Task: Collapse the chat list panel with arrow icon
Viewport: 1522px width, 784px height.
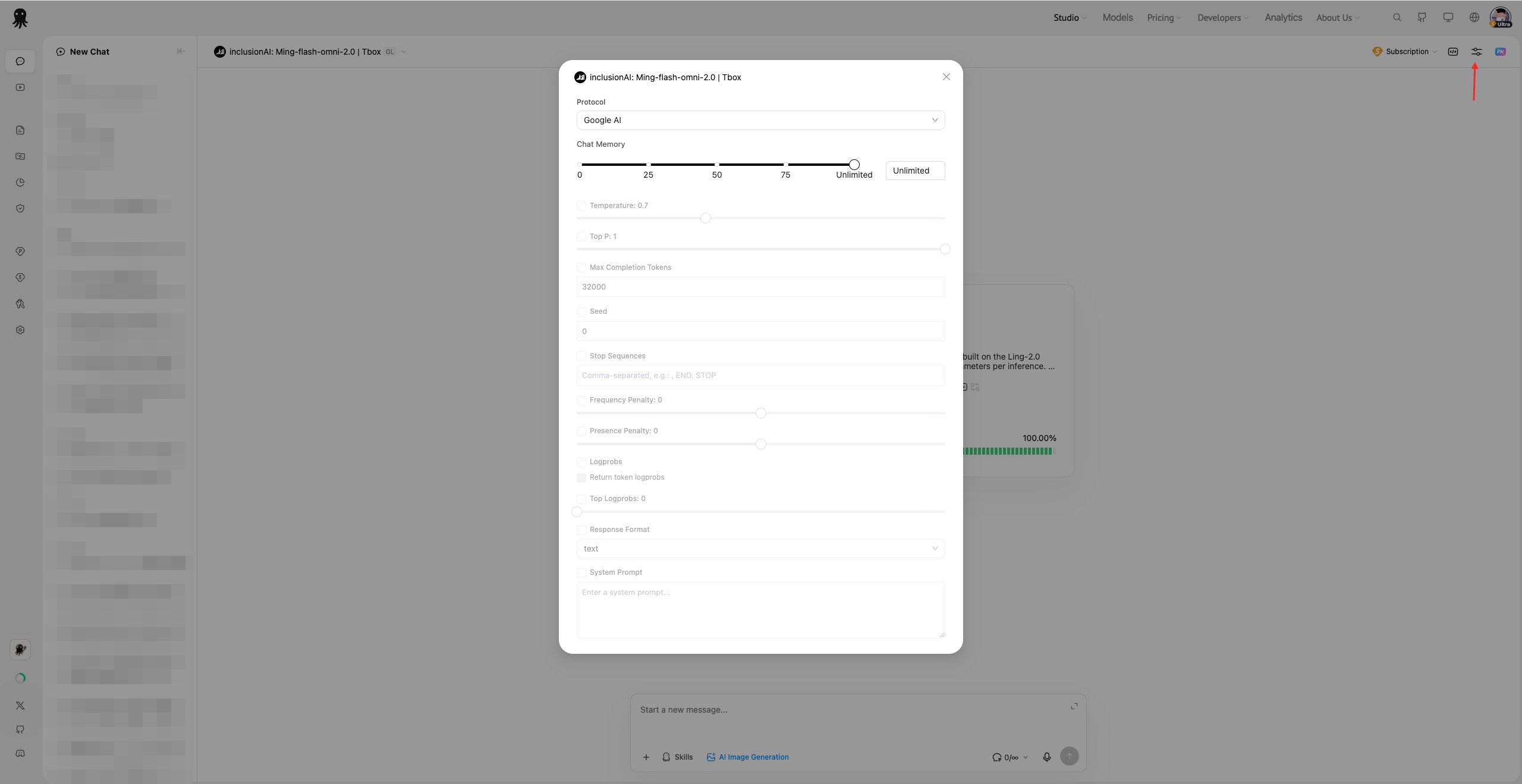Action: point(181,51)
